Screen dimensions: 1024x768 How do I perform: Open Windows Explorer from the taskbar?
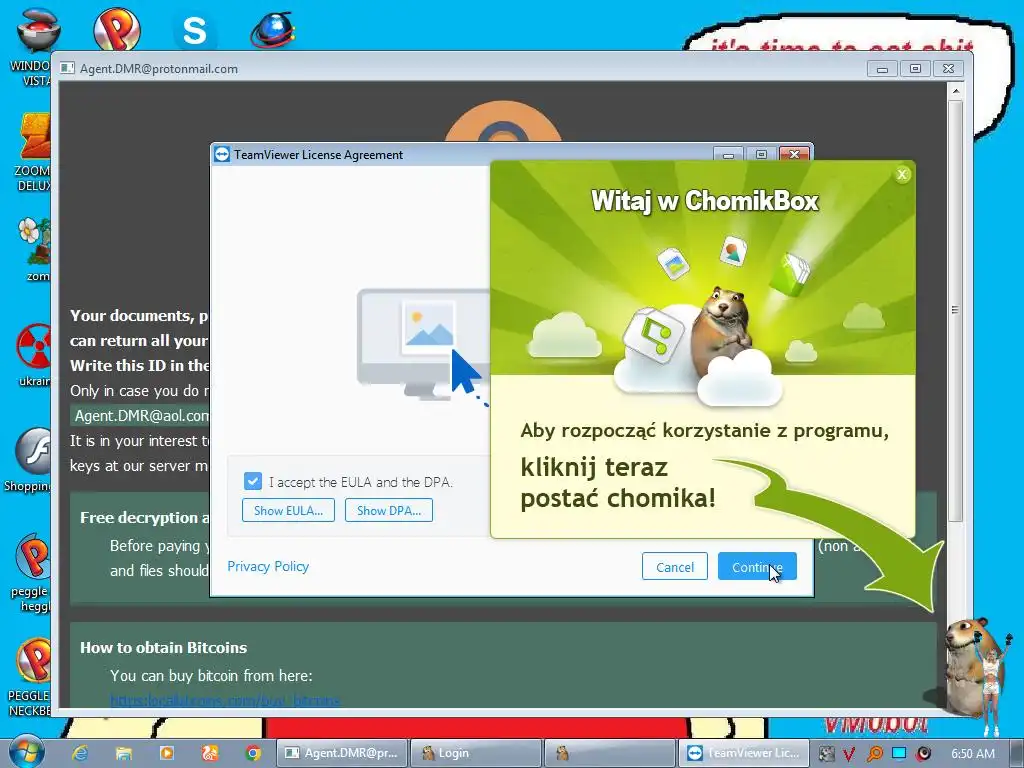(x=123, y=753)
